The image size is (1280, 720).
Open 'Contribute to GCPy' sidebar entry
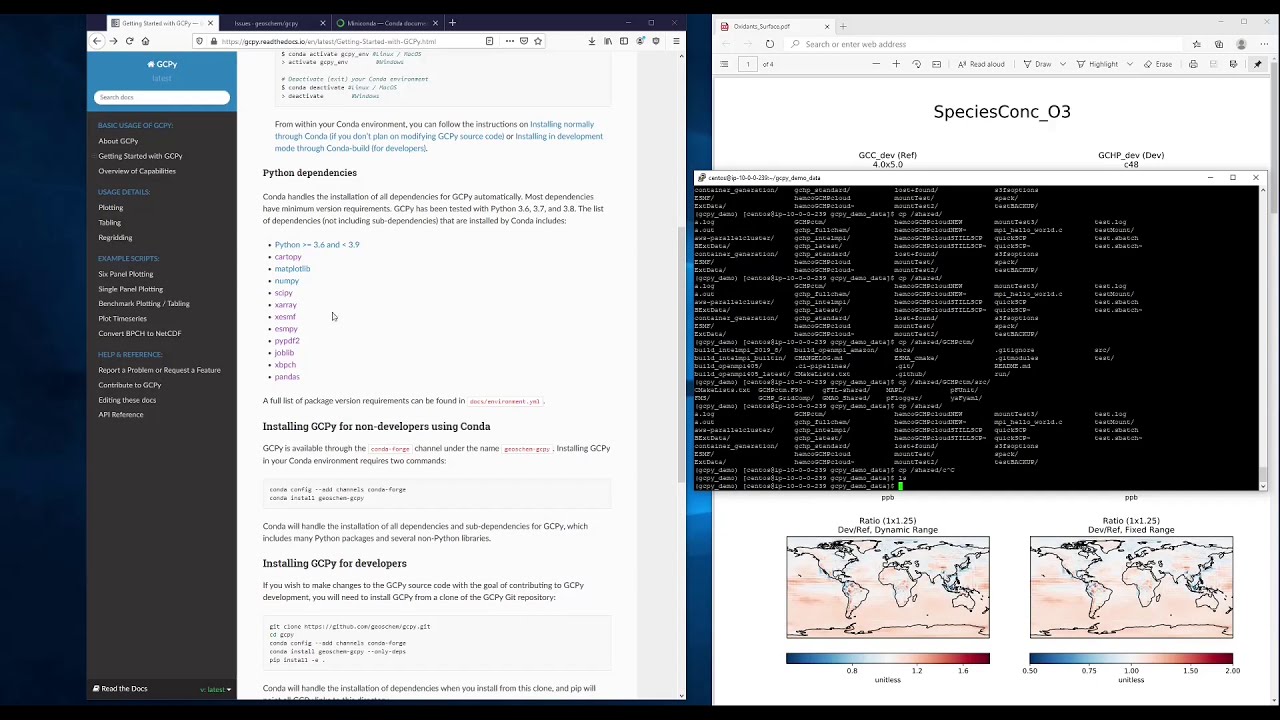pos(130,385)
